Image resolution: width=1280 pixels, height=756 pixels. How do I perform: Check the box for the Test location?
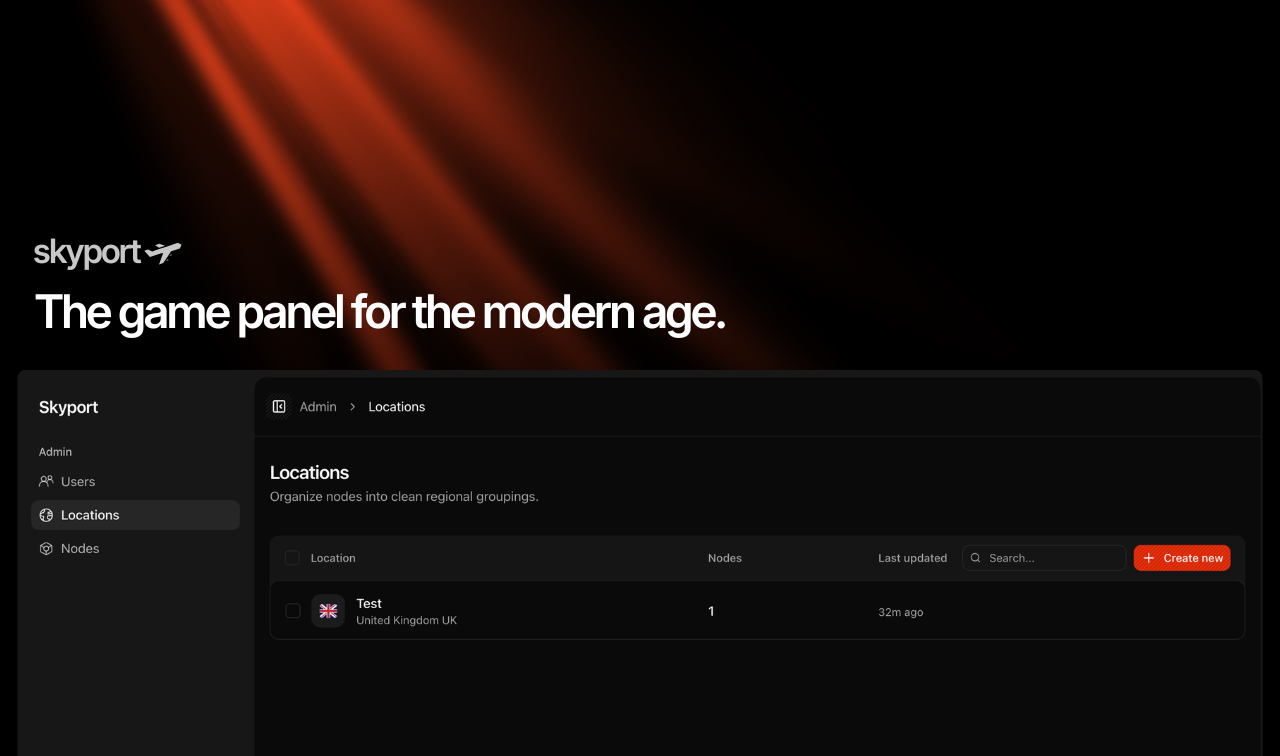pyautogui.click(x=293, y=611)
